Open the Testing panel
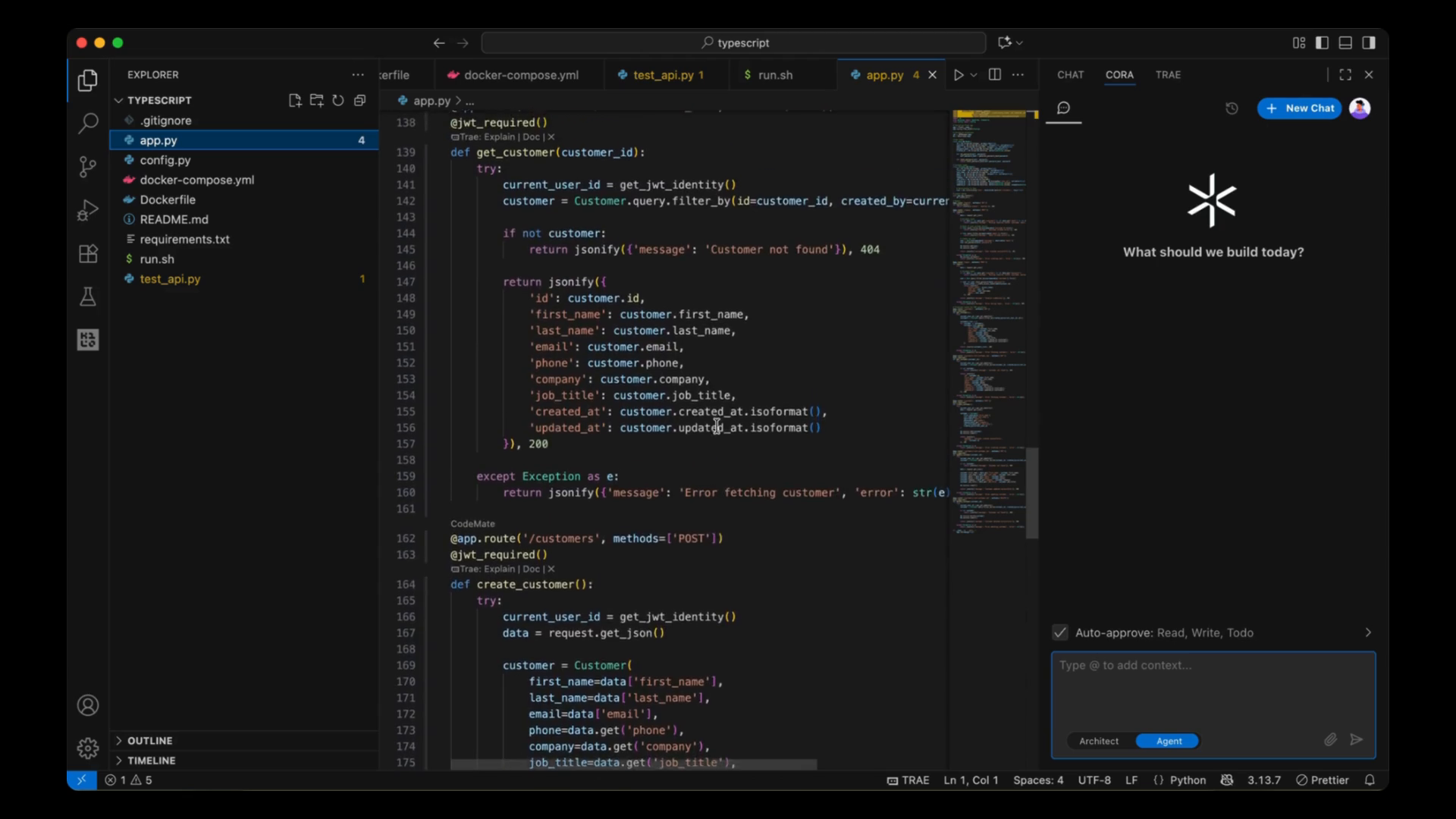This screenshot has height=819, width=1456. click(88, 297)
